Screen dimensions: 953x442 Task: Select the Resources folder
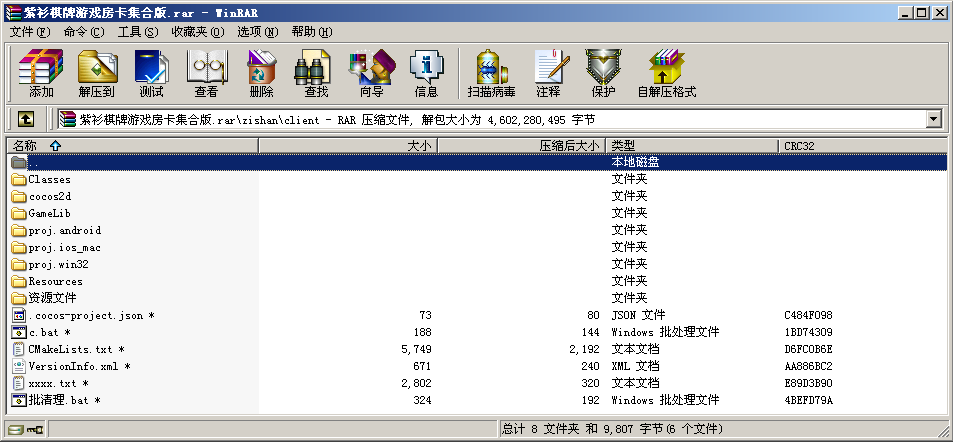pos(55,281)
